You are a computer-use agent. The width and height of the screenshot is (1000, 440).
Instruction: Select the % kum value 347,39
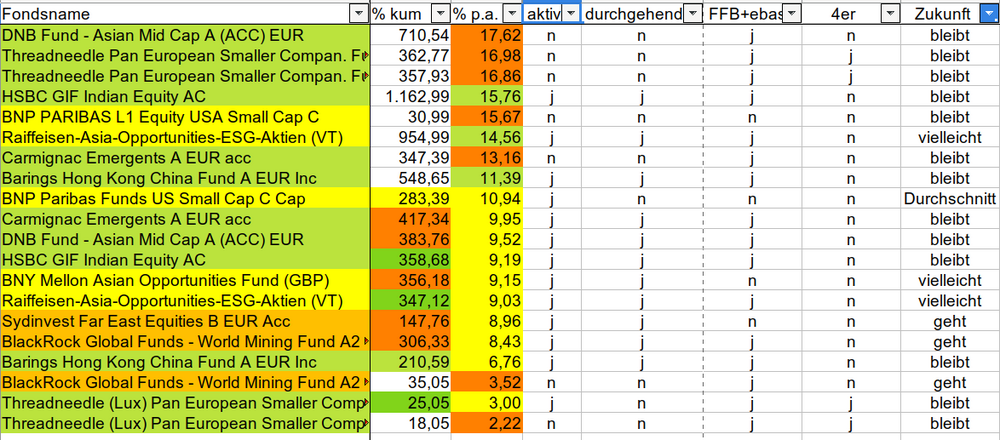[x=411, y=158]
